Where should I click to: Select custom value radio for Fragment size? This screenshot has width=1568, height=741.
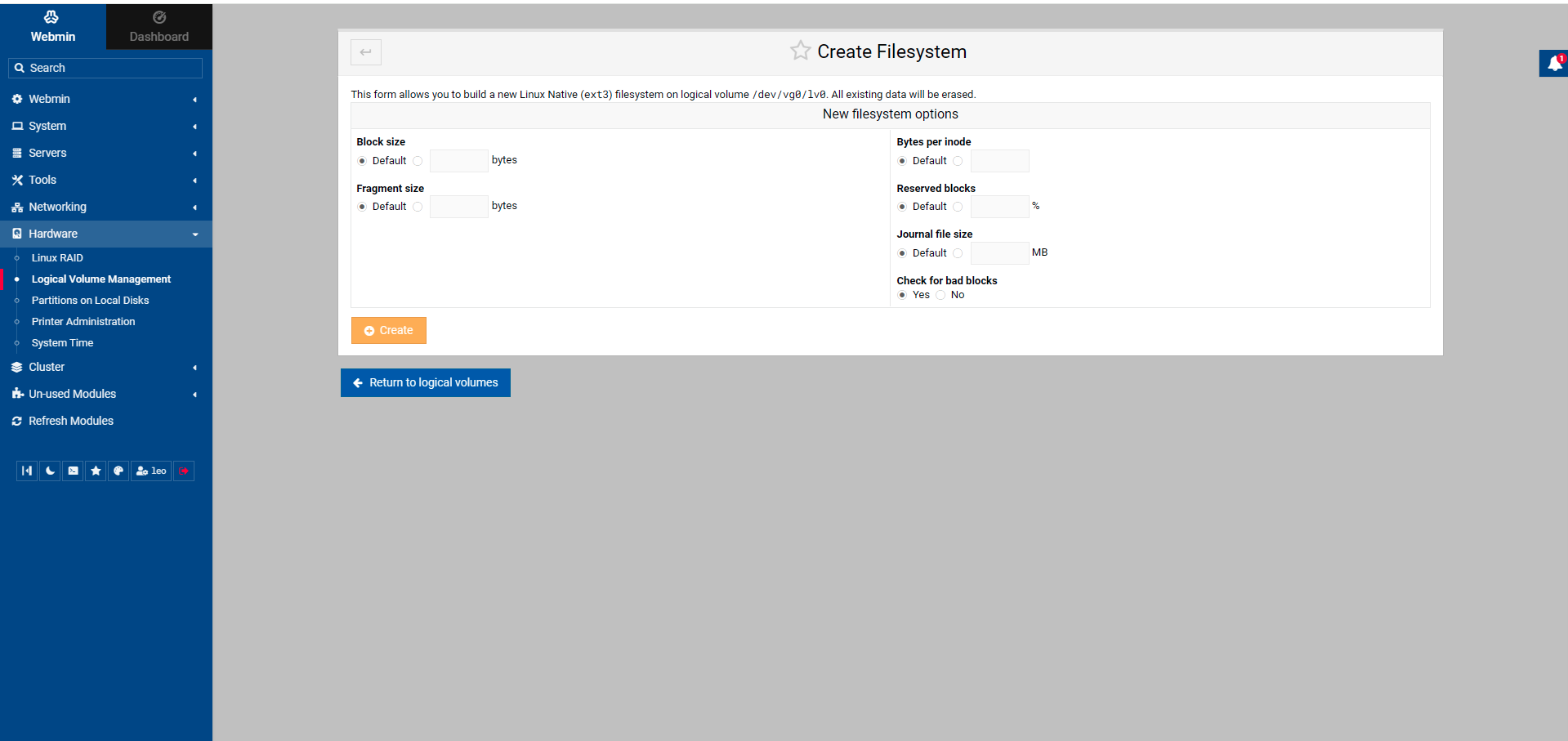418,207
